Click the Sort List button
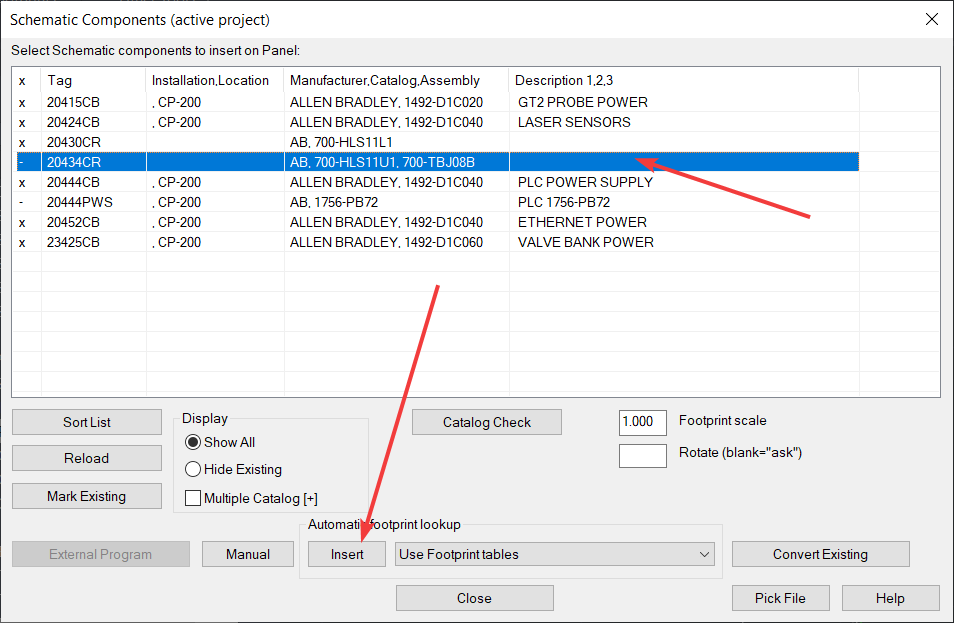This screenshot has width=954, height=623. [x=87, y=422]
